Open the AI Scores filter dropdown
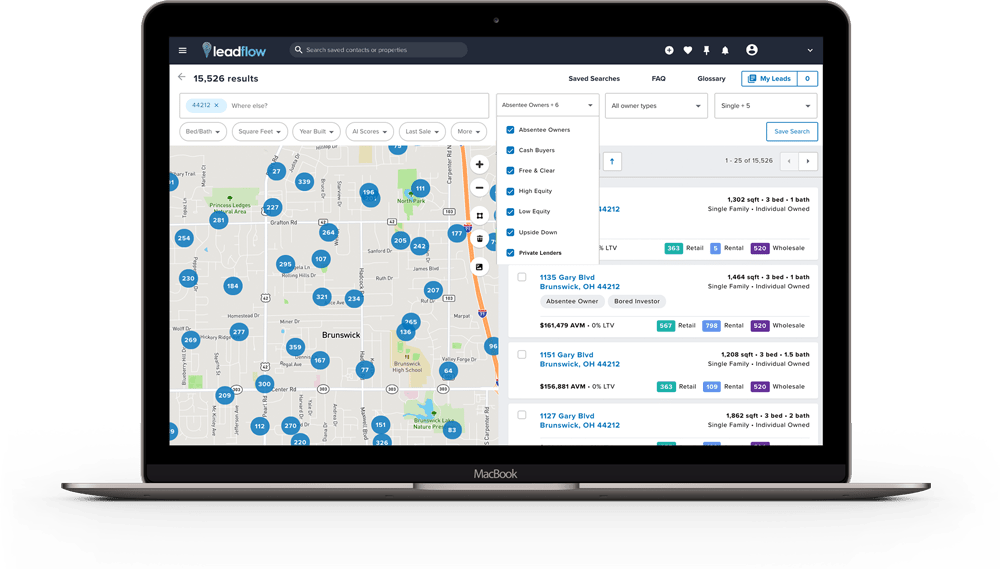Image resolution: width=1000 pixels, height=569 pixels. [x=369, y=131]
